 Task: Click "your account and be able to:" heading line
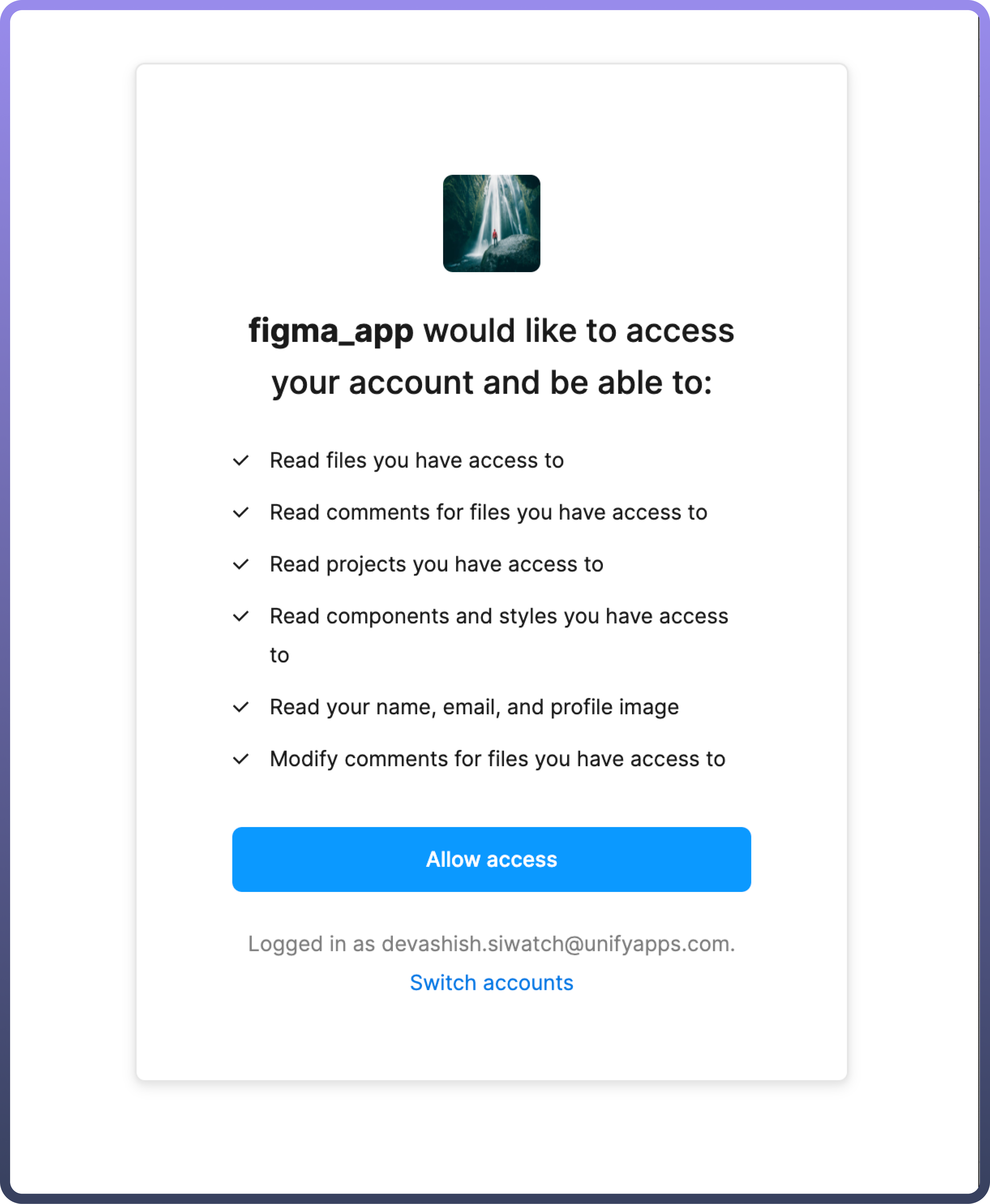click(x=491, y=382)
